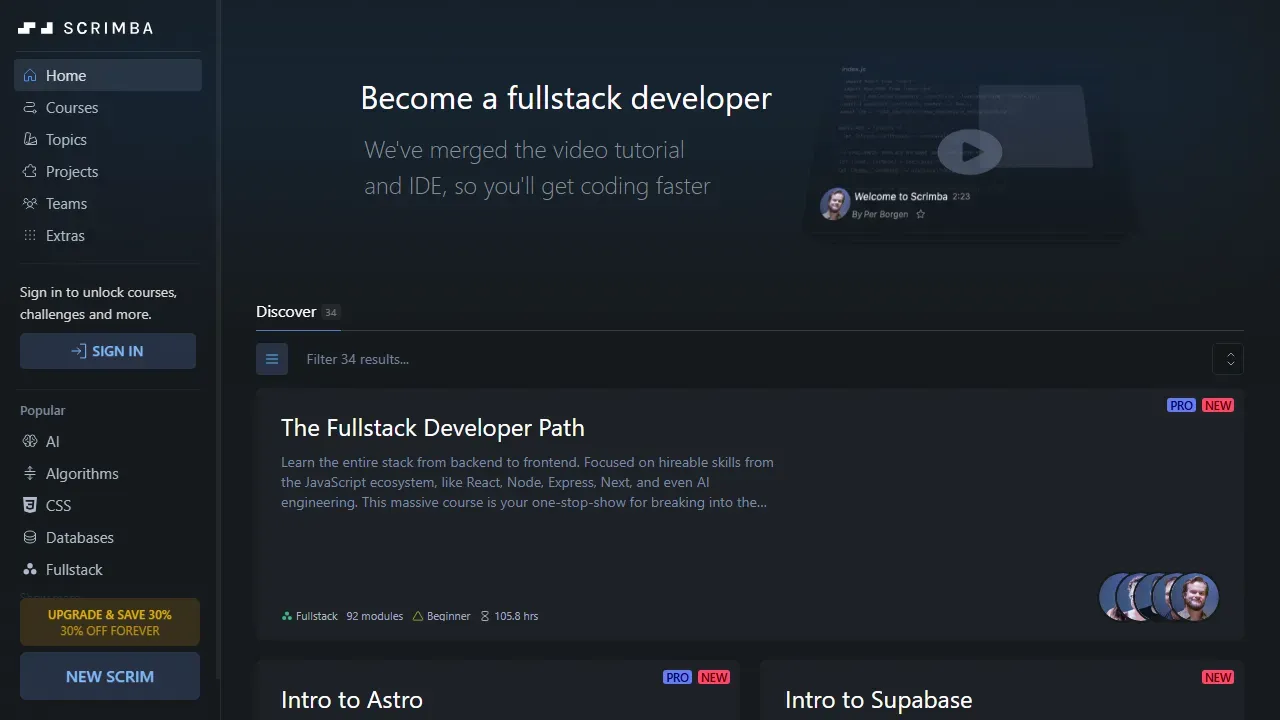Open the AI popular topic

click(x=108, y=441)
